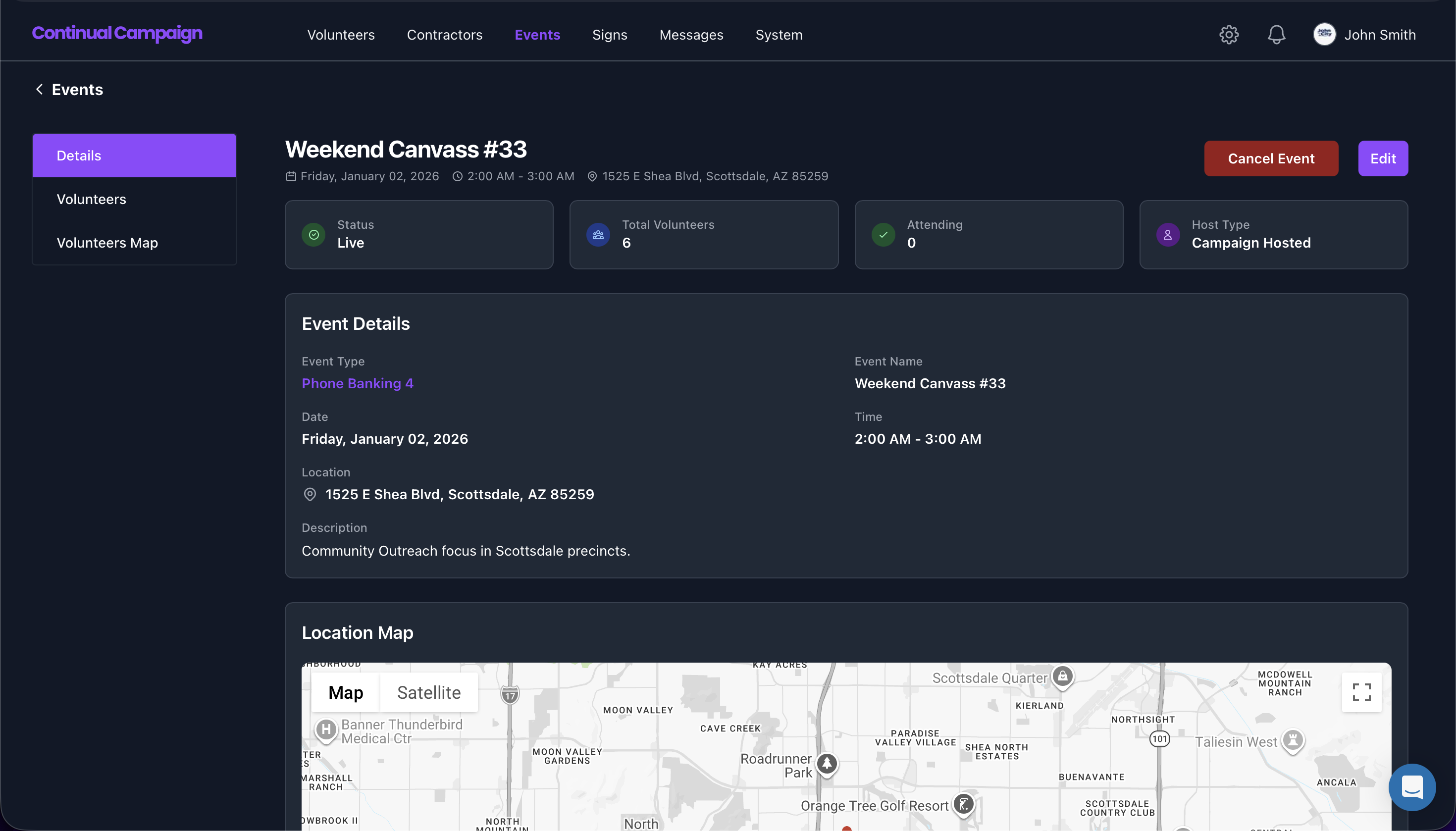Toggle the map fullscreen view

point(1361,692)
